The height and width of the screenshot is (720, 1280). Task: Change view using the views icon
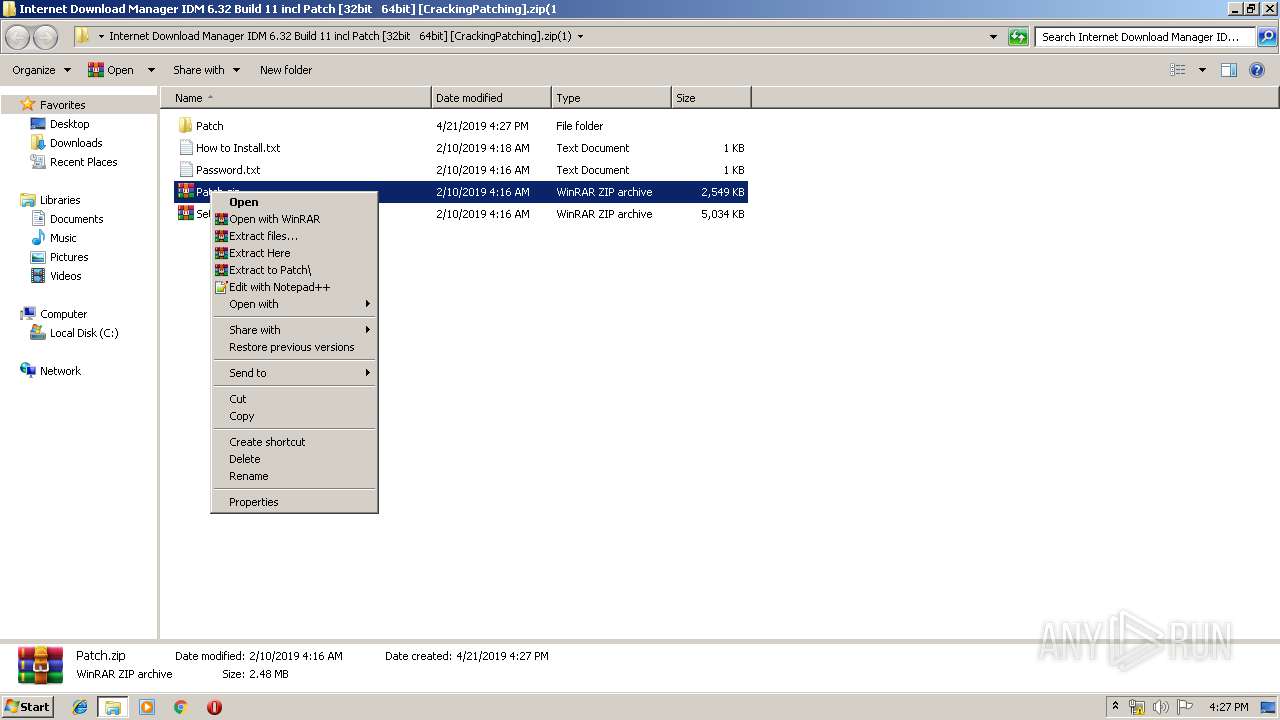click(1178, 70)
